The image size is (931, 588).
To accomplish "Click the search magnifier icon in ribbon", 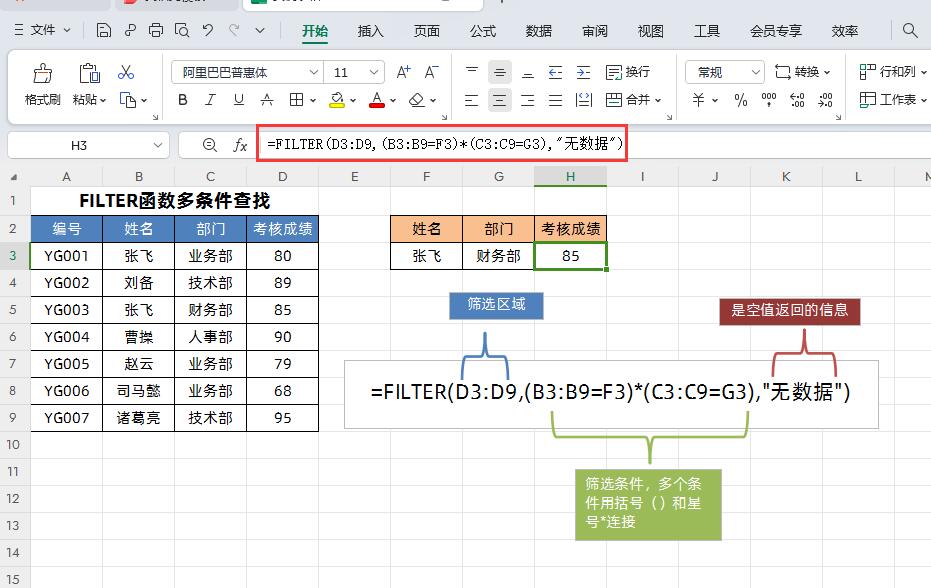I will click(x=910, y=31).
